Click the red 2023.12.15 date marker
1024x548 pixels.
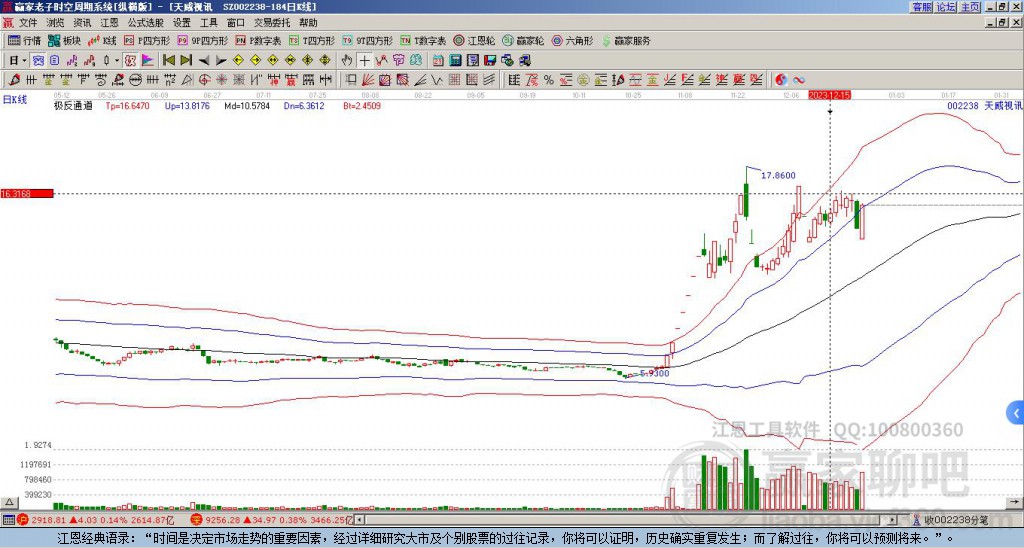click(829, 94)
